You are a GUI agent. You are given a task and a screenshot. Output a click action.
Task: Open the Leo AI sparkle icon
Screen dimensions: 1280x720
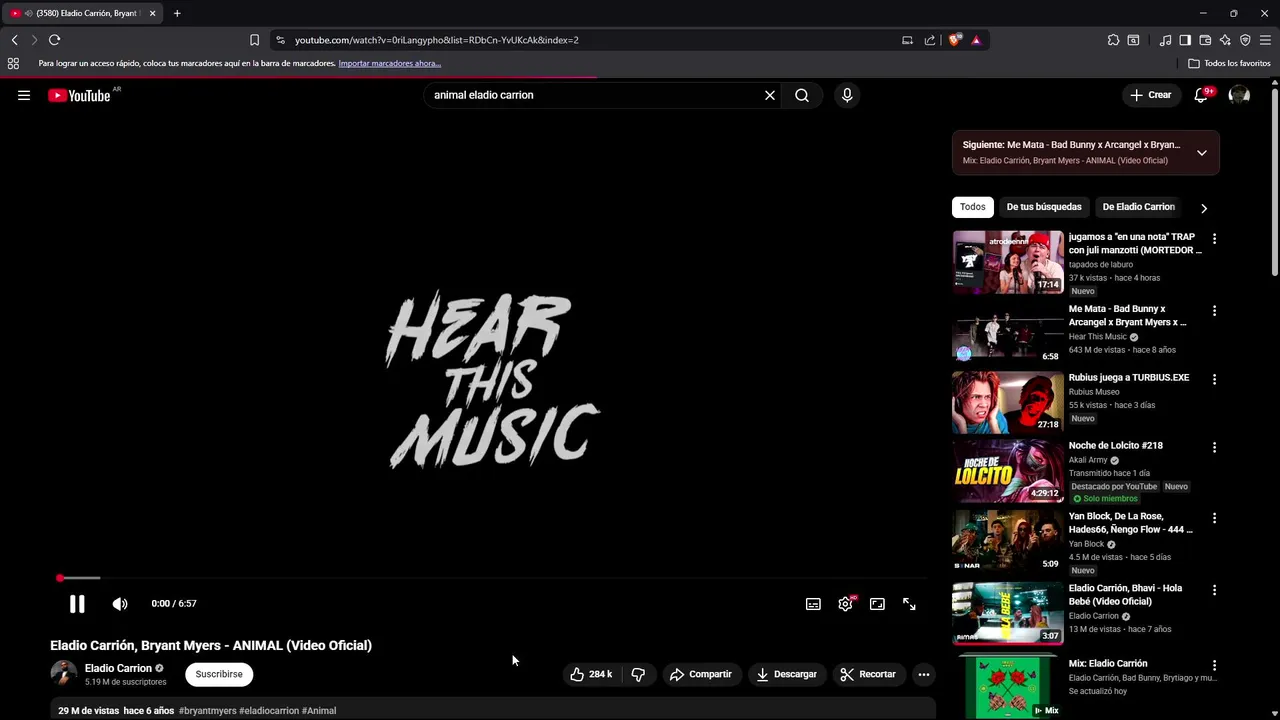click(1225, 40)
